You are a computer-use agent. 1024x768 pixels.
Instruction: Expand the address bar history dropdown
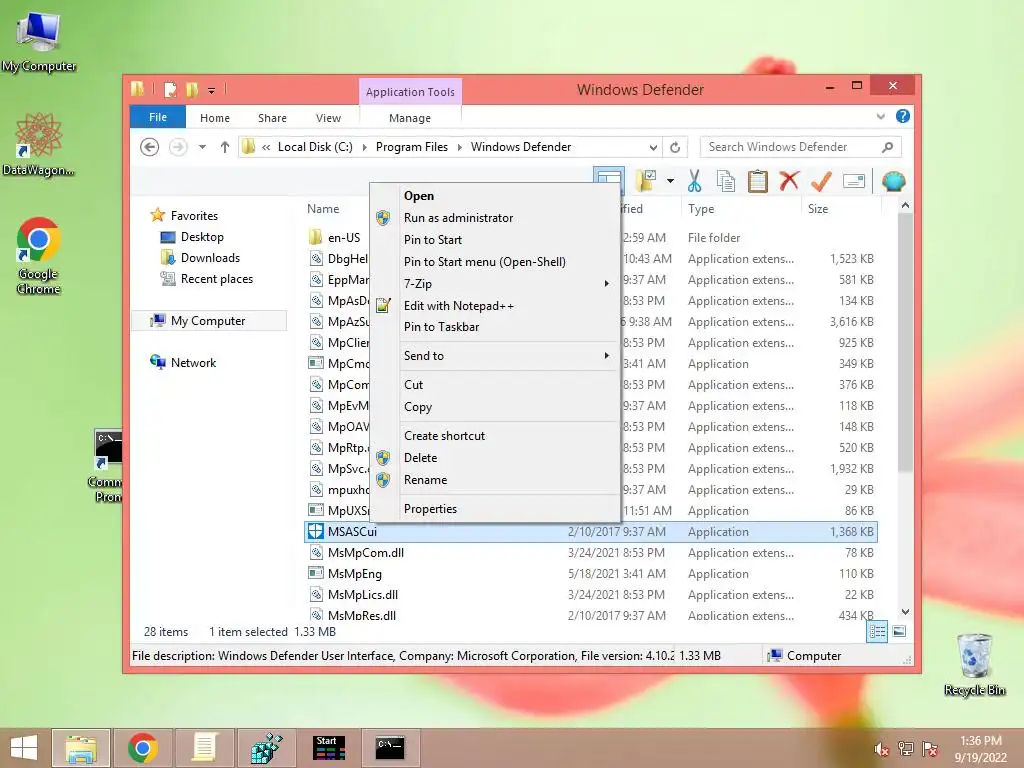coord(653,147)
